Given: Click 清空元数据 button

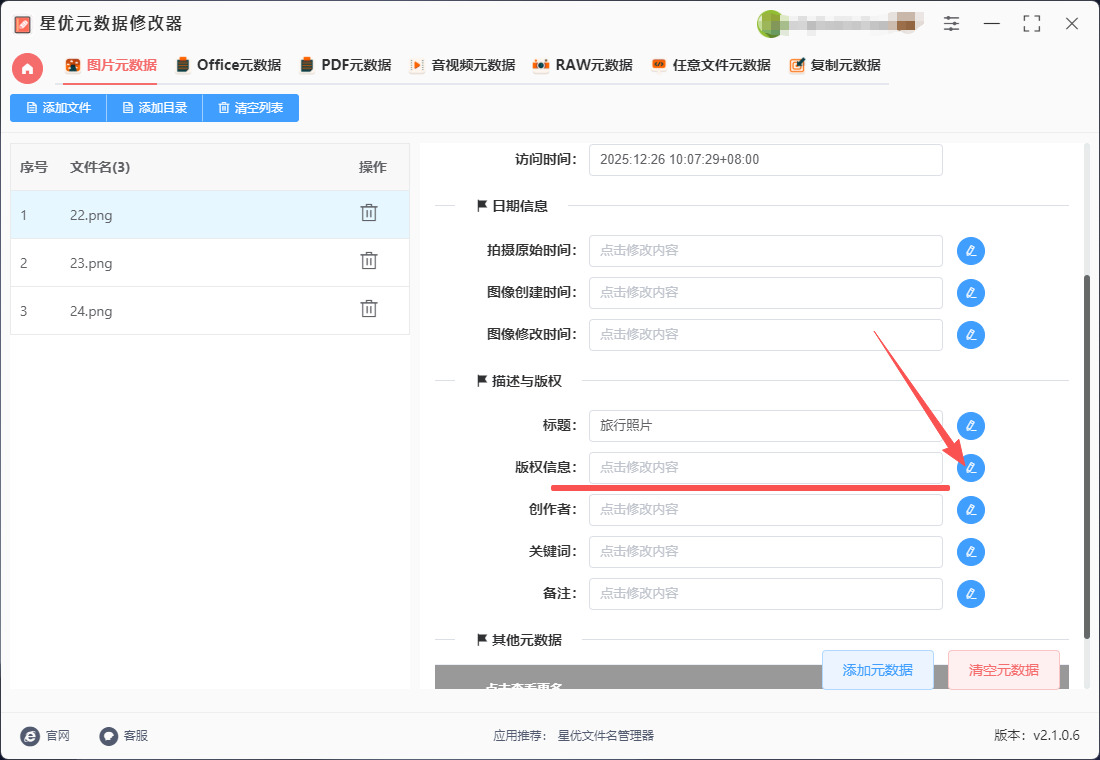Looking at the screenshot, I should tap(1004, 670).
